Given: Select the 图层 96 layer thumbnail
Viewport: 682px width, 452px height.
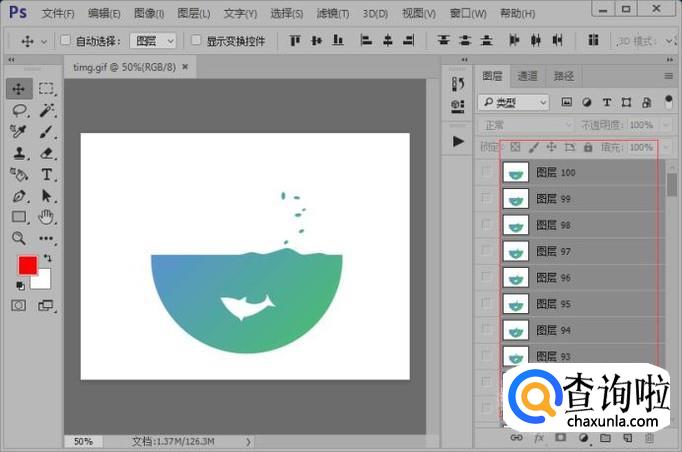Looking at the screenshot, I should [516, 277].
